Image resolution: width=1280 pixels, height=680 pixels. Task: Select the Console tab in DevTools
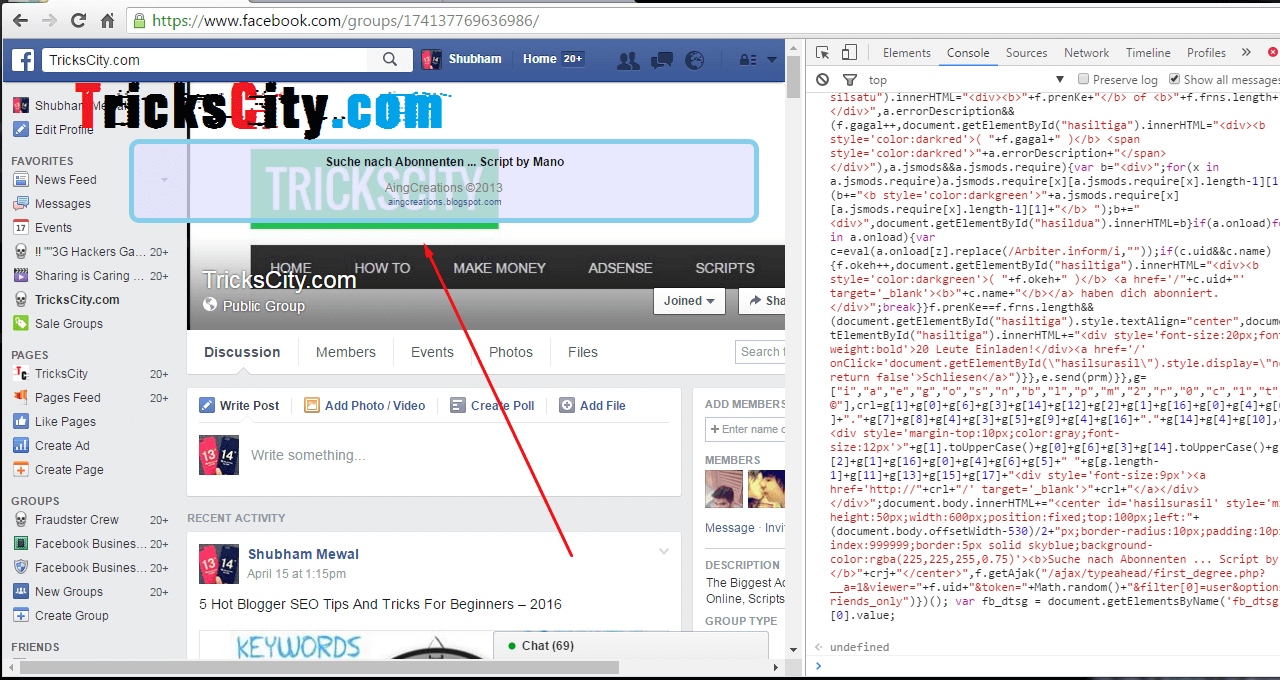(968, 53)
